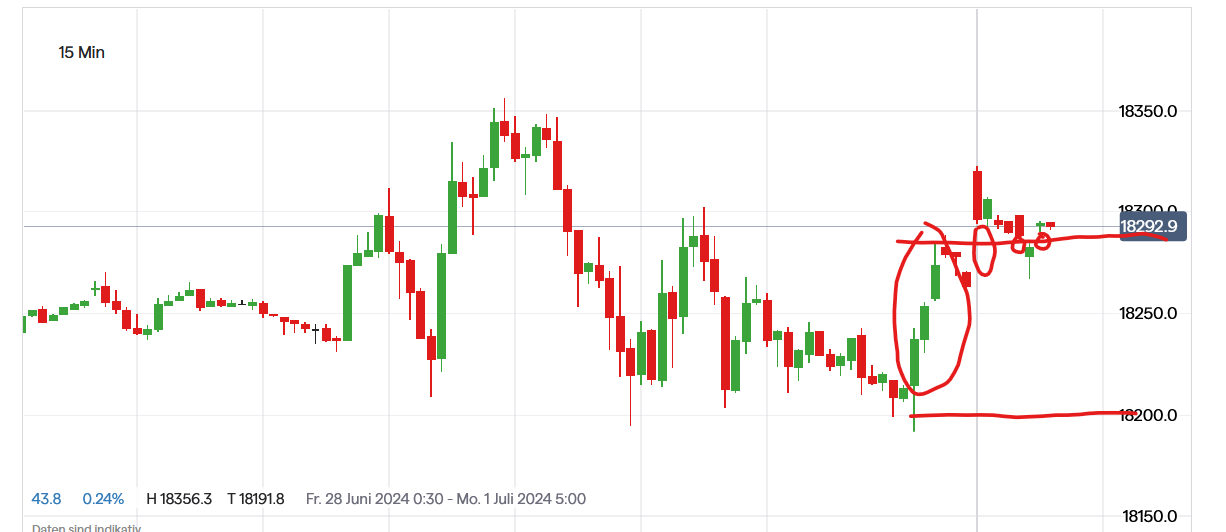Click the "Daten sind indikativ" notice
1226x532 pixels.
(87, 528)
